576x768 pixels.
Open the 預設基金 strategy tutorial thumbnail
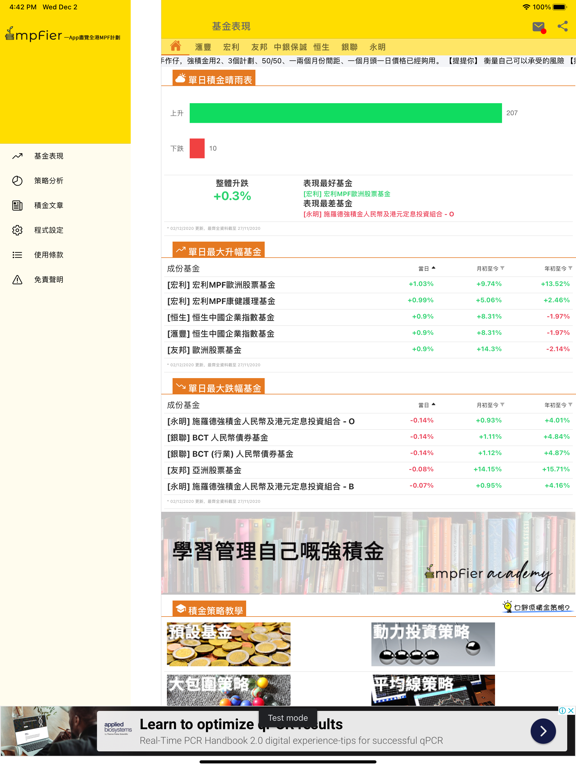click(229, 644)
